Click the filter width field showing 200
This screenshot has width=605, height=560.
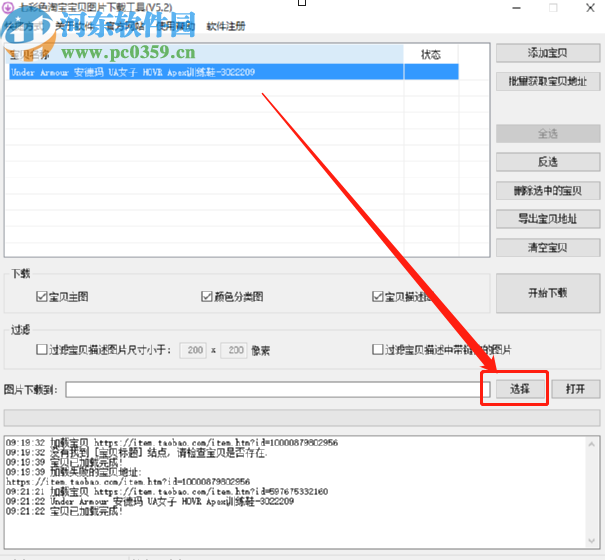coord(193,350)
